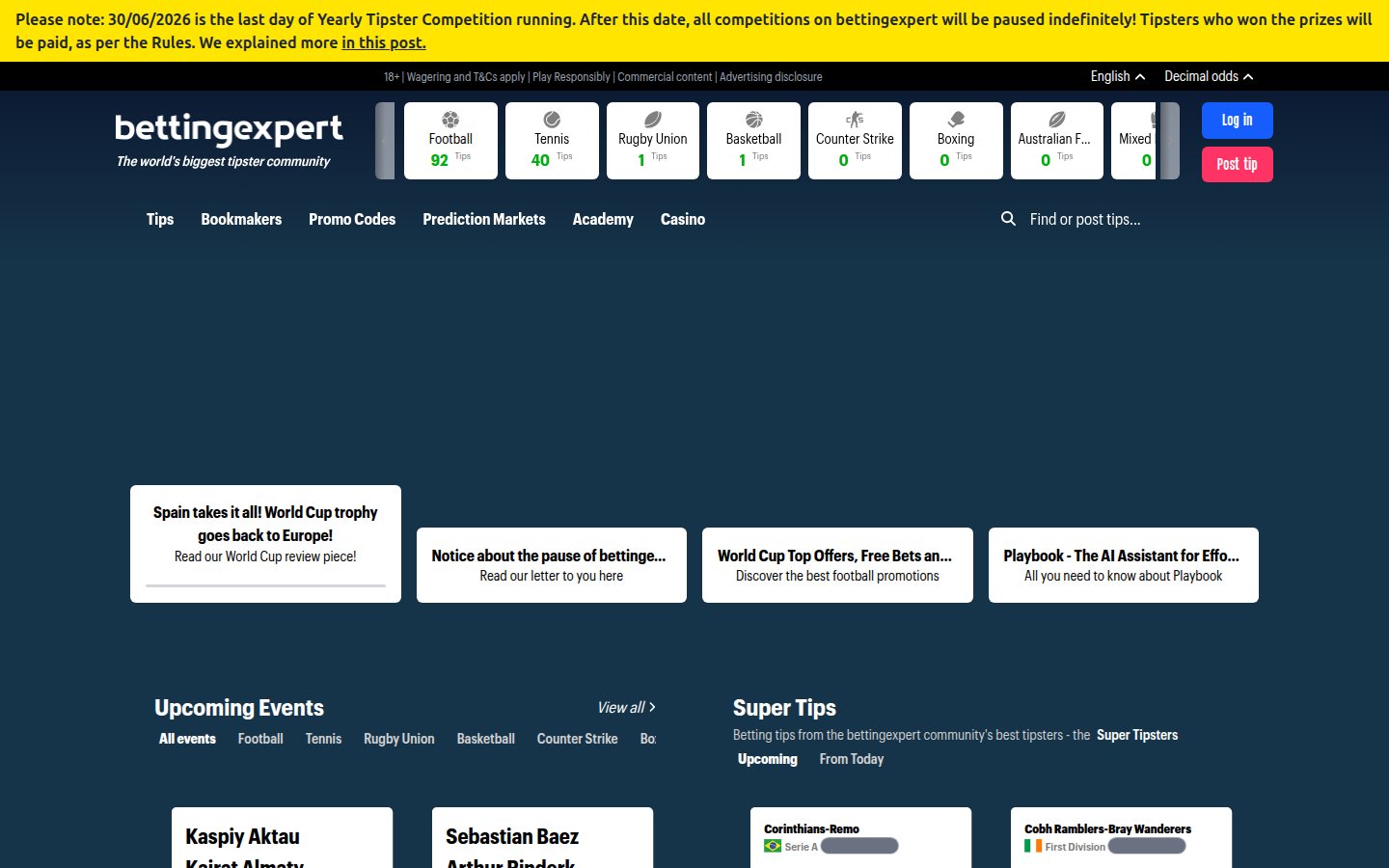Screen dimensions: 1389x868
Task: Click the search magnifier icon
Action: (x=1008, y=219)
